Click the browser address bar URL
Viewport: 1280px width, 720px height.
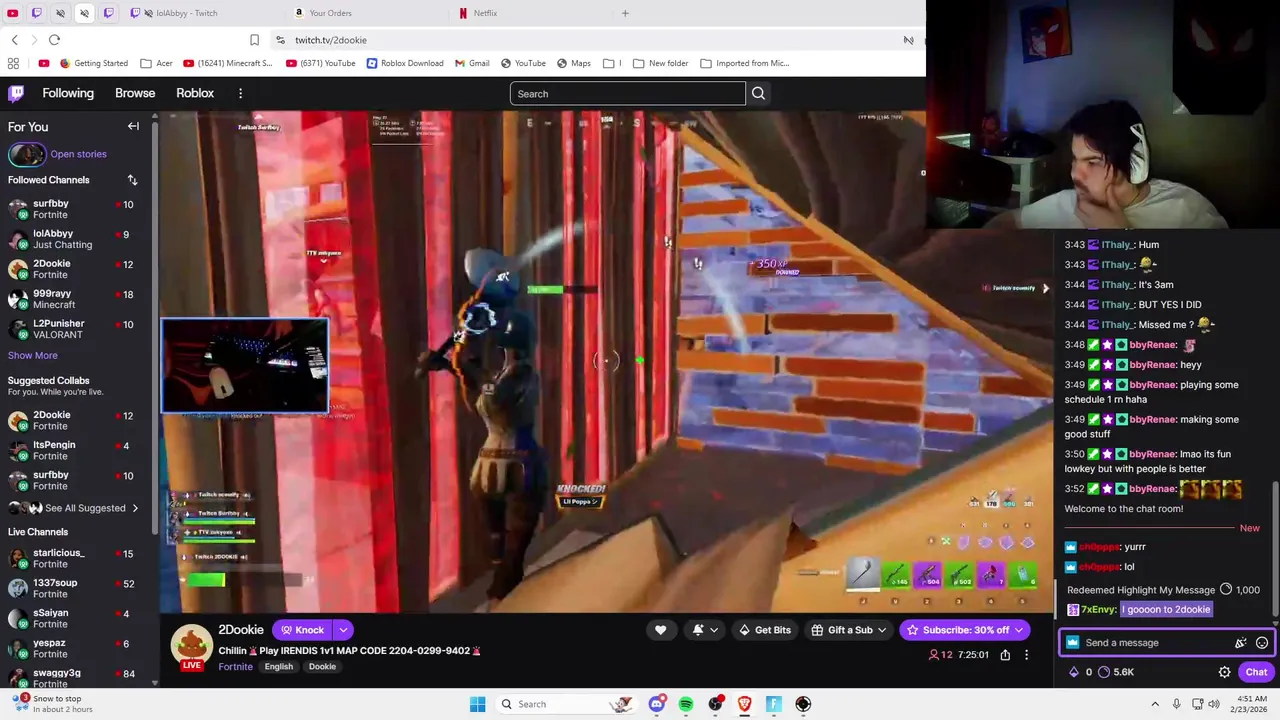(331, 40)
